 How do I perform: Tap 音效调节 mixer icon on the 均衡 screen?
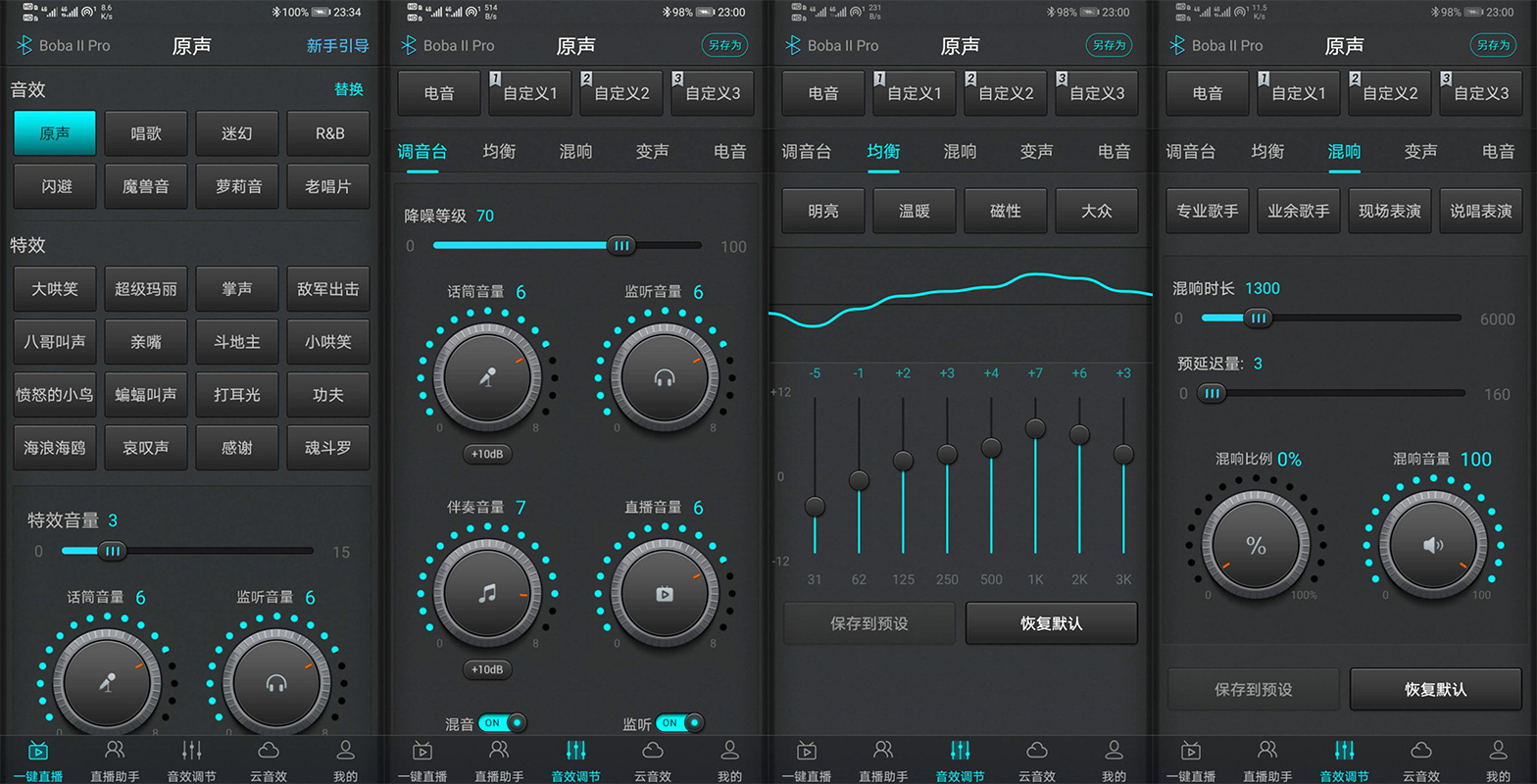961,752
